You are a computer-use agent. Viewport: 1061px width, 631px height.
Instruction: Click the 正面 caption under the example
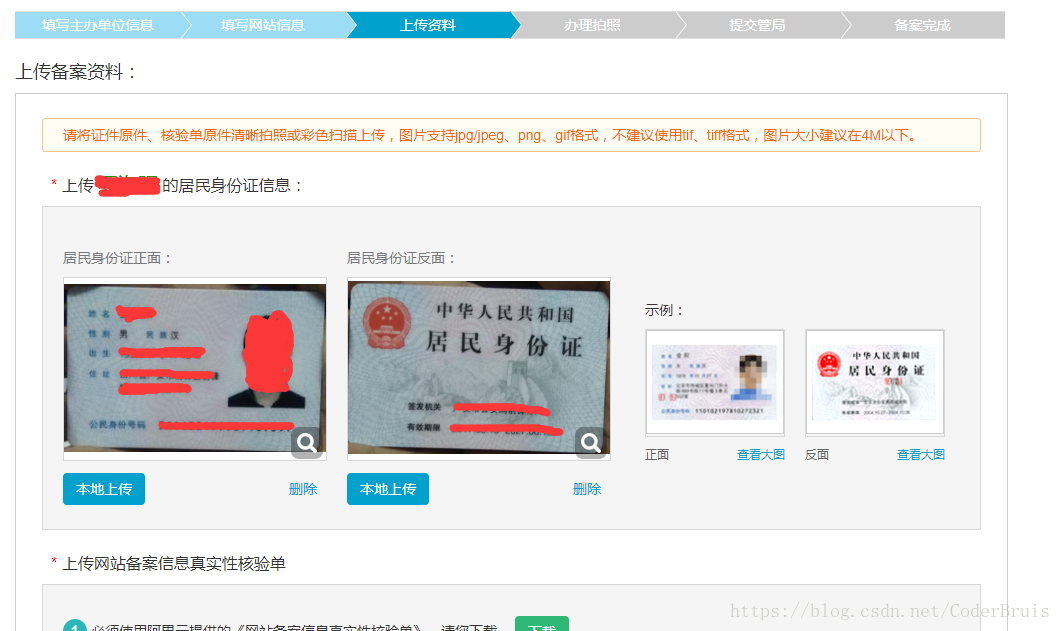[x=656, y=454]
